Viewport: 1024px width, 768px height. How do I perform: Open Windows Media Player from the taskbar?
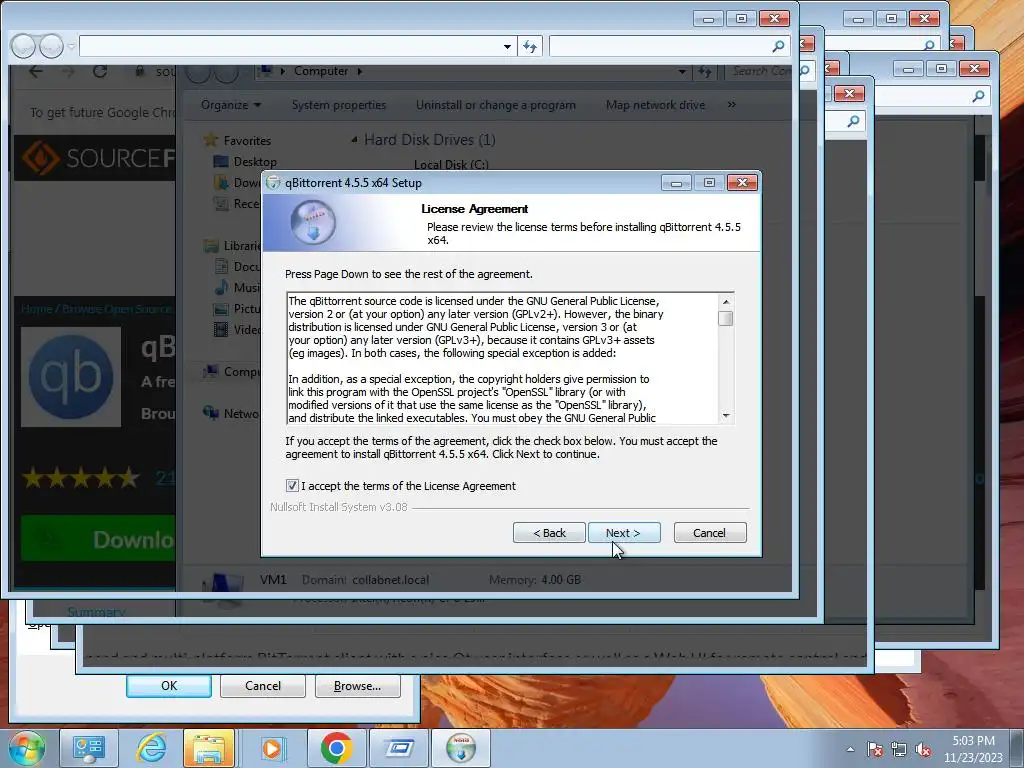pos(272,748)
